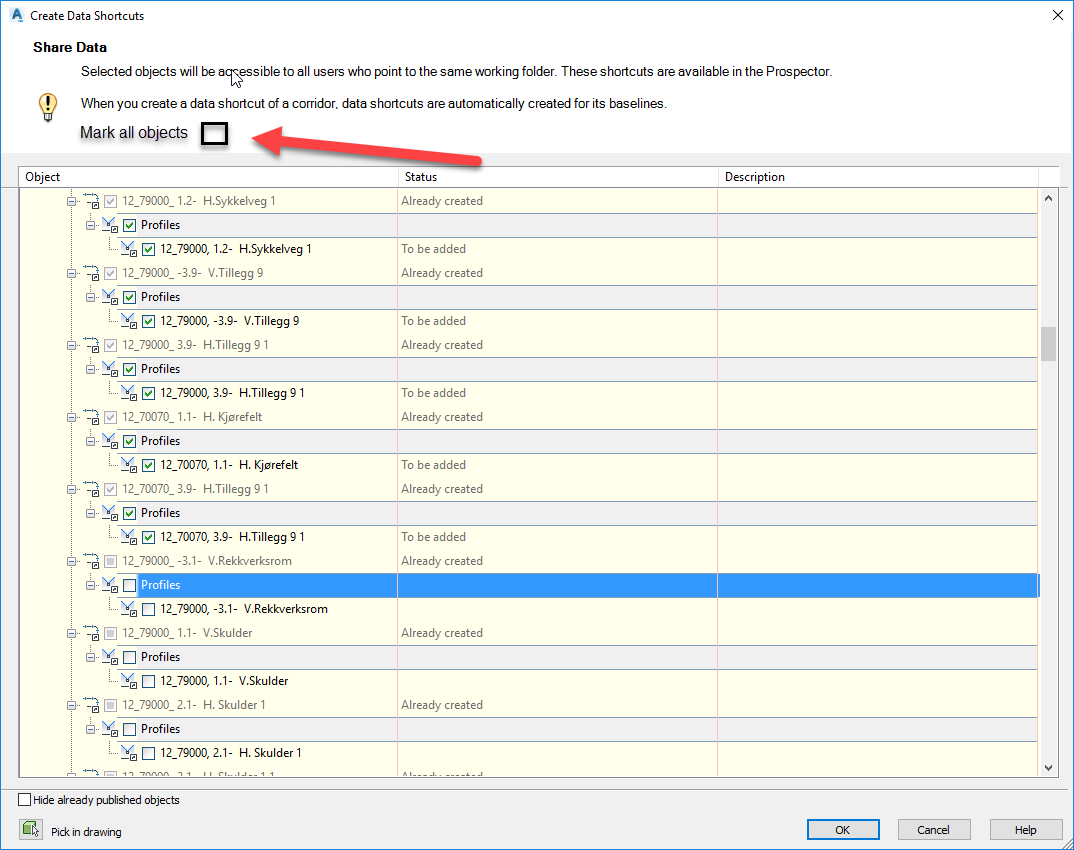The width and height of the screenshot is (1074, 850).
Task: Collapse alignment 12_79000_ 3.9- H.Tillegg 9 1
Action: pos(71,345)
